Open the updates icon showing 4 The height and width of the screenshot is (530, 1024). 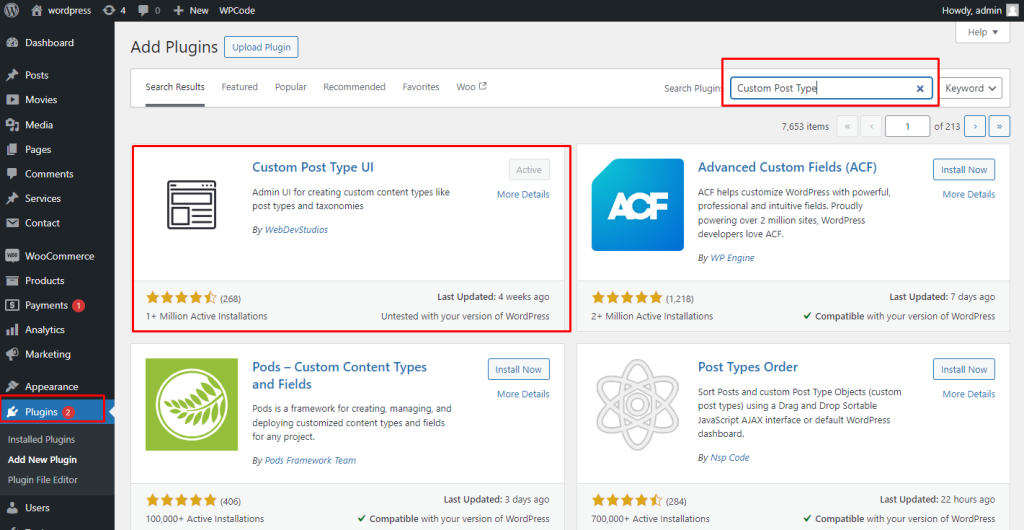pyautogui.click(x=109, y=10)
